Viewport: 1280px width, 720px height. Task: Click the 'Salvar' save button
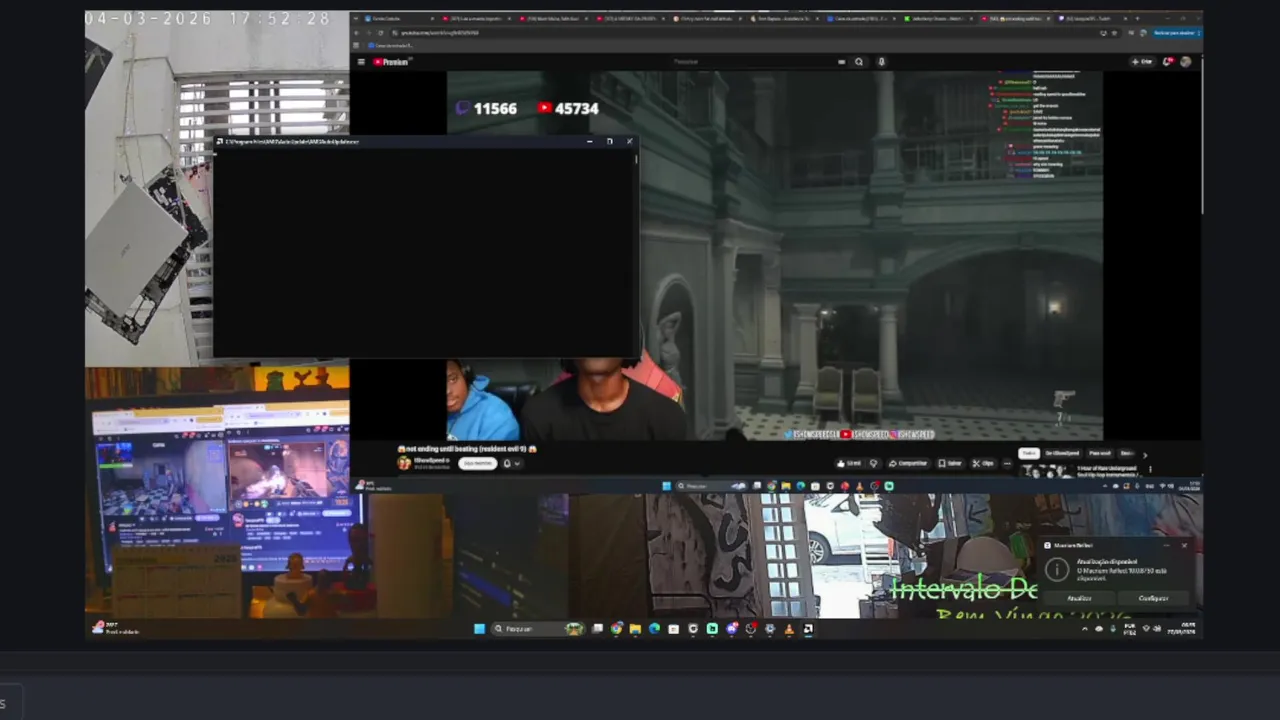coord(951,463)
